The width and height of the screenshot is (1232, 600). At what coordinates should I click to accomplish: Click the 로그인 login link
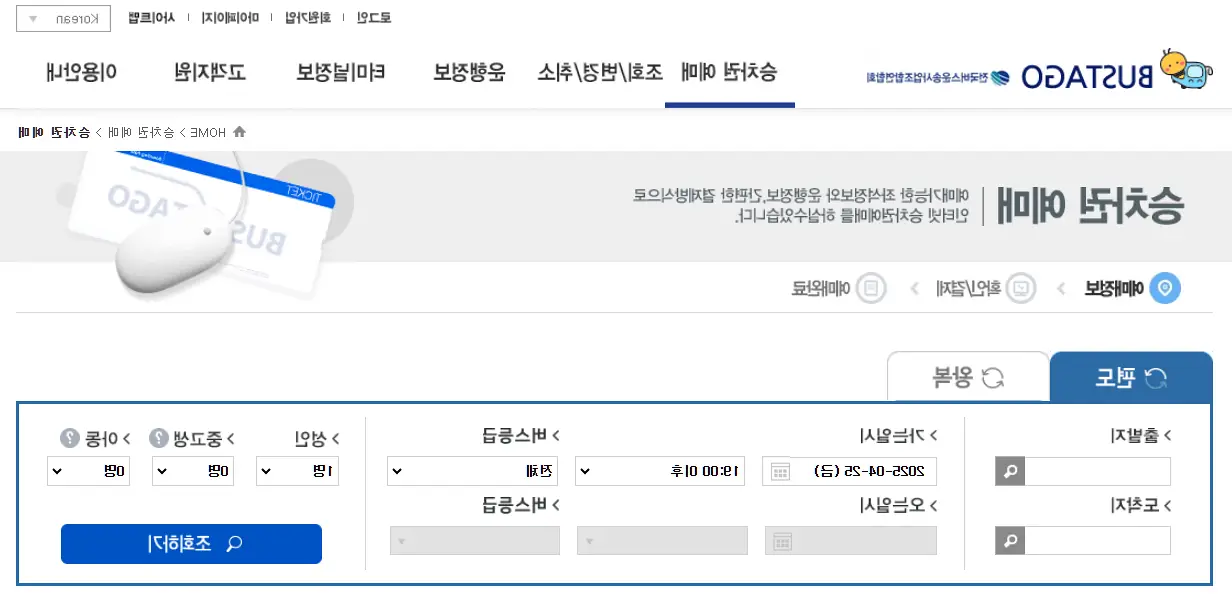[372, 19]
